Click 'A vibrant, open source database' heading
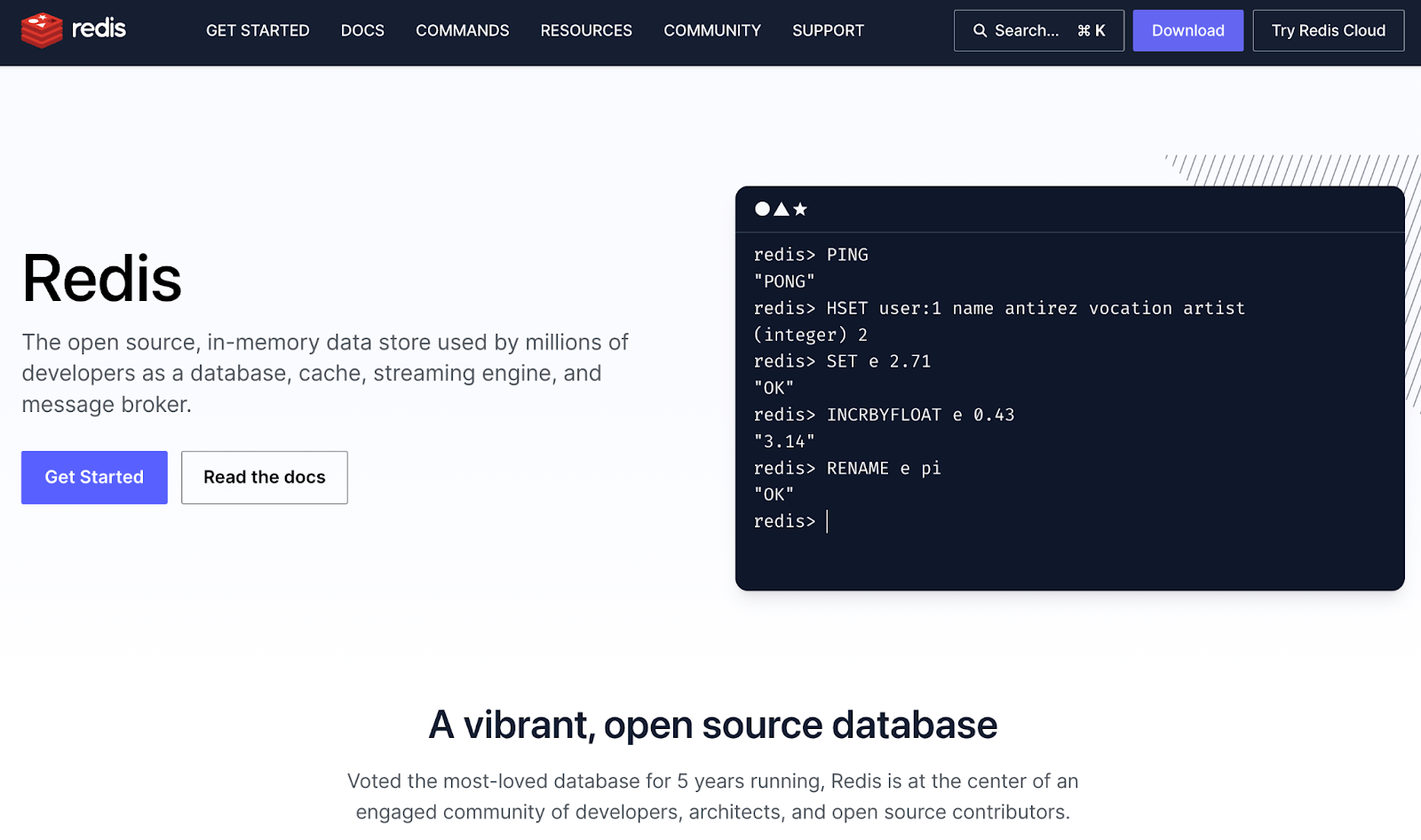Image resolution: width=1421 pixels, height=840 pixels. [x=713, y=725]
